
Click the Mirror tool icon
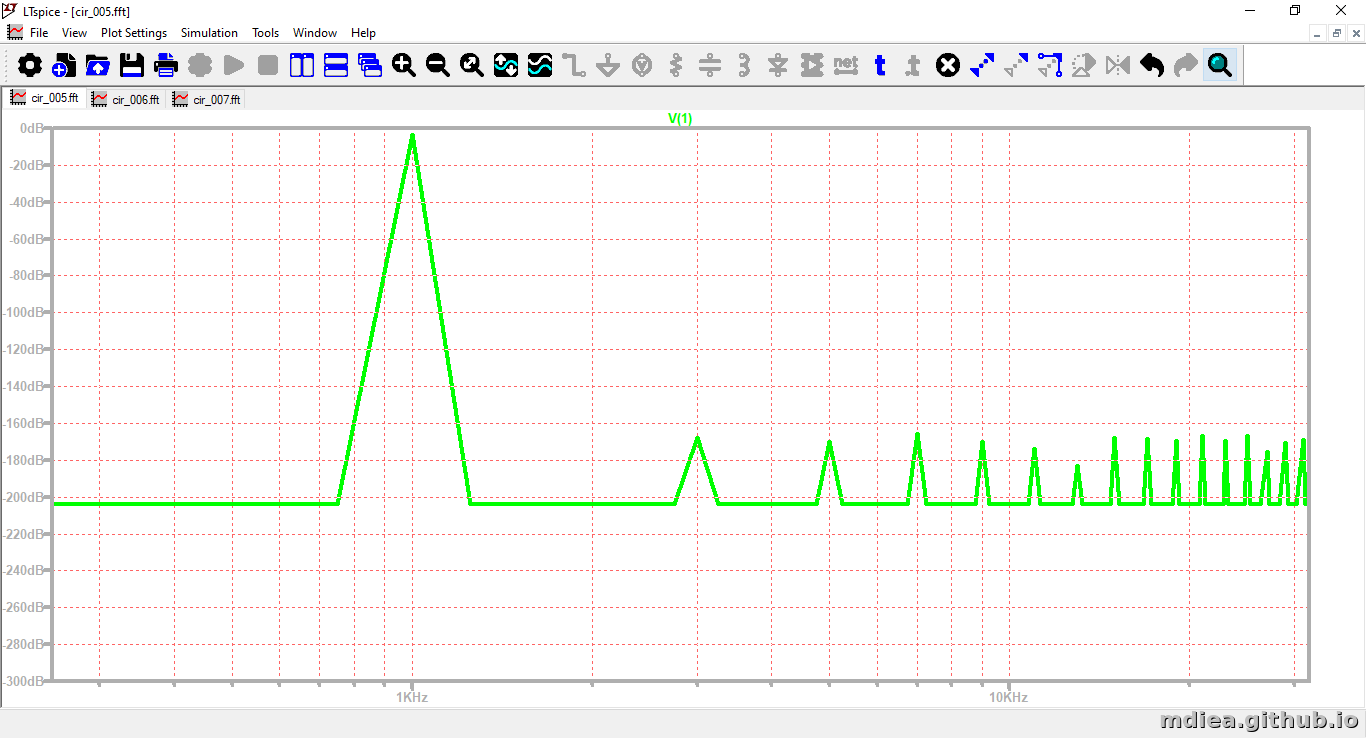click(1118, 66)
